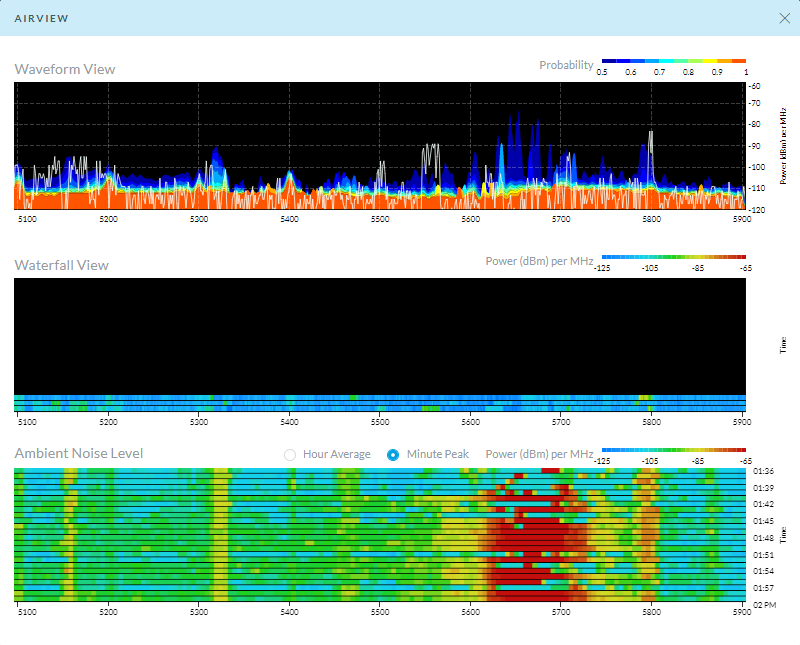Click the -70 power axis label
This screenshot has width=800, height=645.
[x=755, y=103]
